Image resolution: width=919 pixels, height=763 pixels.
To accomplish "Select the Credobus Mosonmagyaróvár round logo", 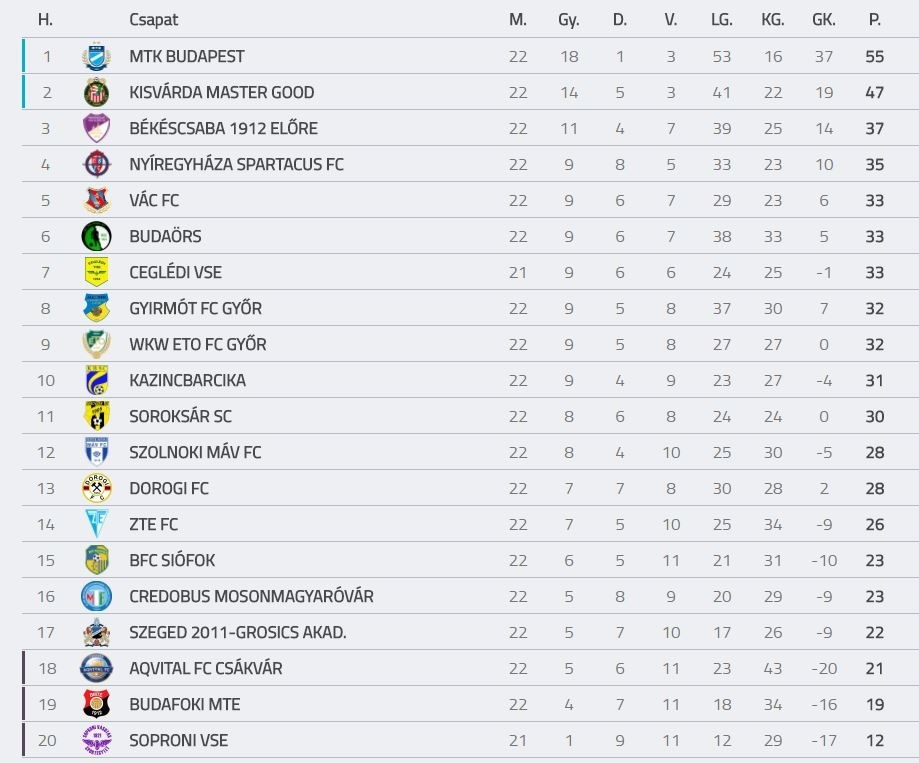I will click(96, 596).
